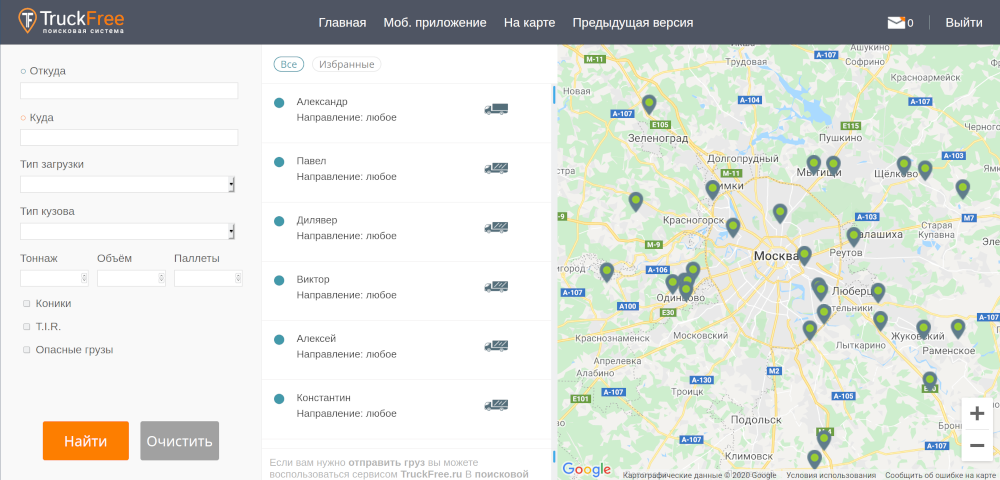Click the Google logo on the map
Image resolution: width=1000 pixels, height=480 pixels.
pos(586,469)
